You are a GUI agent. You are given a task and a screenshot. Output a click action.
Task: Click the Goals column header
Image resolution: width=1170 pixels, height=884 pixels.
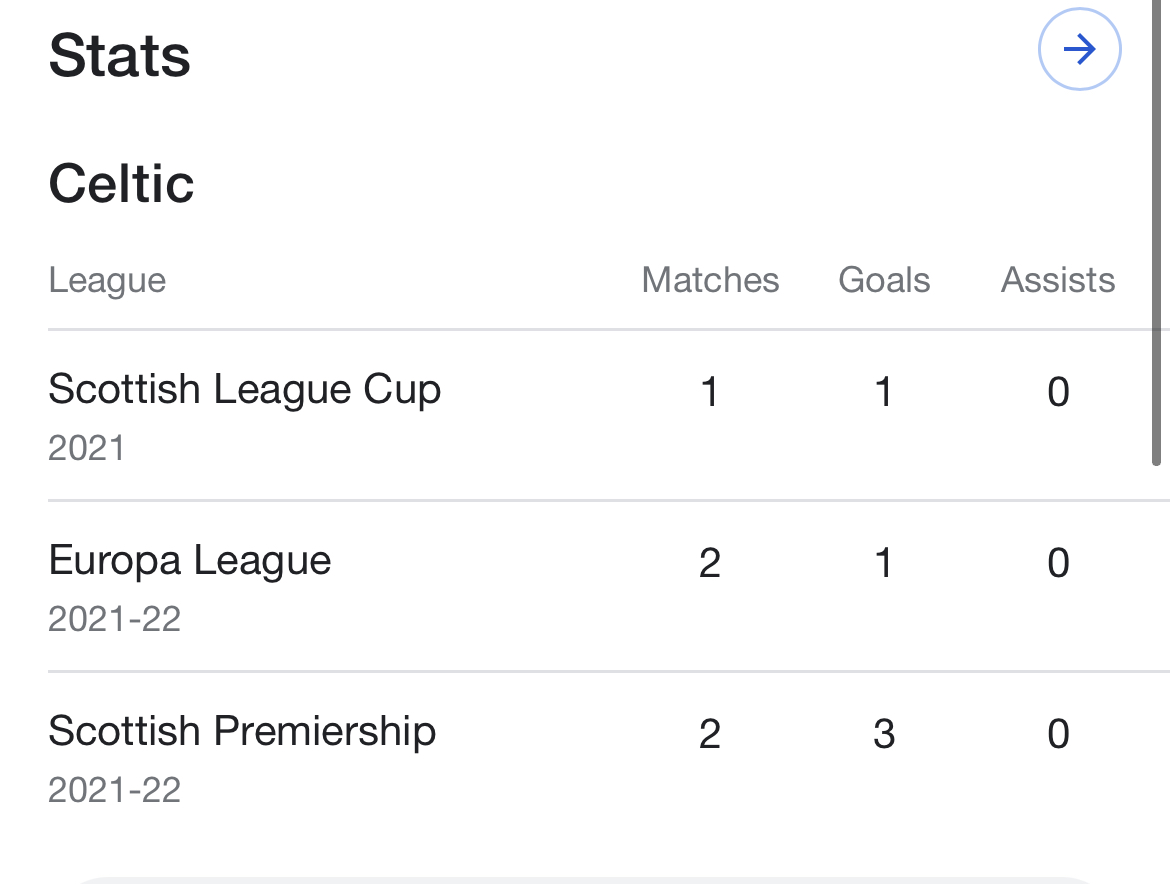click(x=884, y=280)
